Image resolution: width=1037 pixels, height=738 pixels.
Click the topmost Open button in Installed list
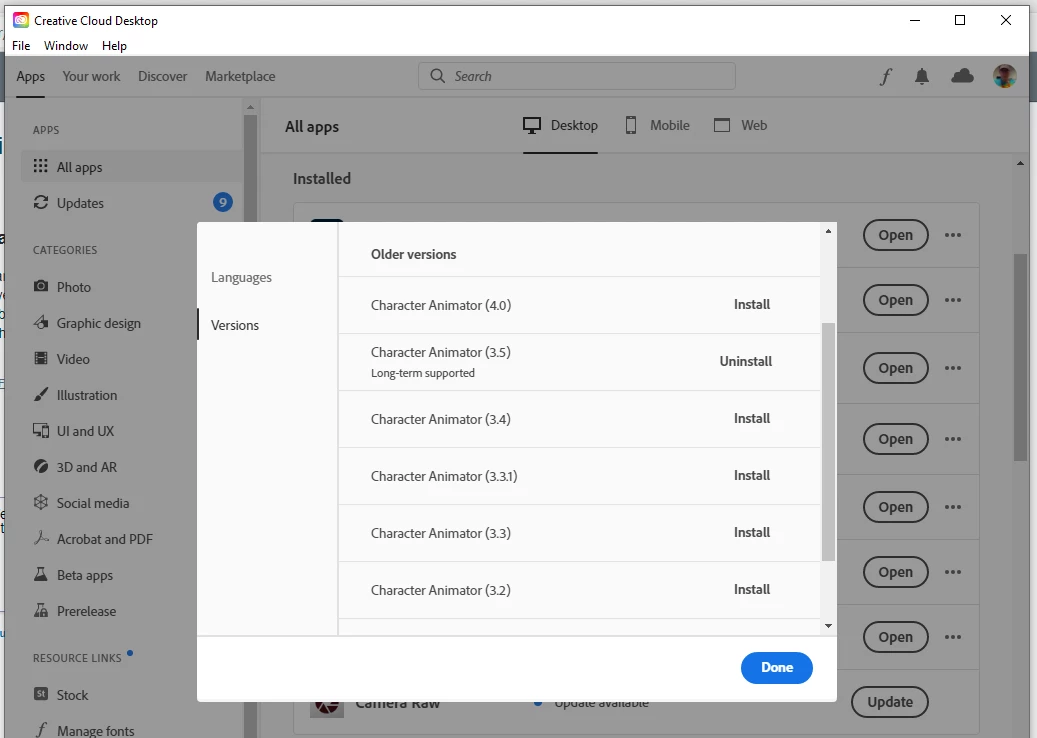coord(895,235)
